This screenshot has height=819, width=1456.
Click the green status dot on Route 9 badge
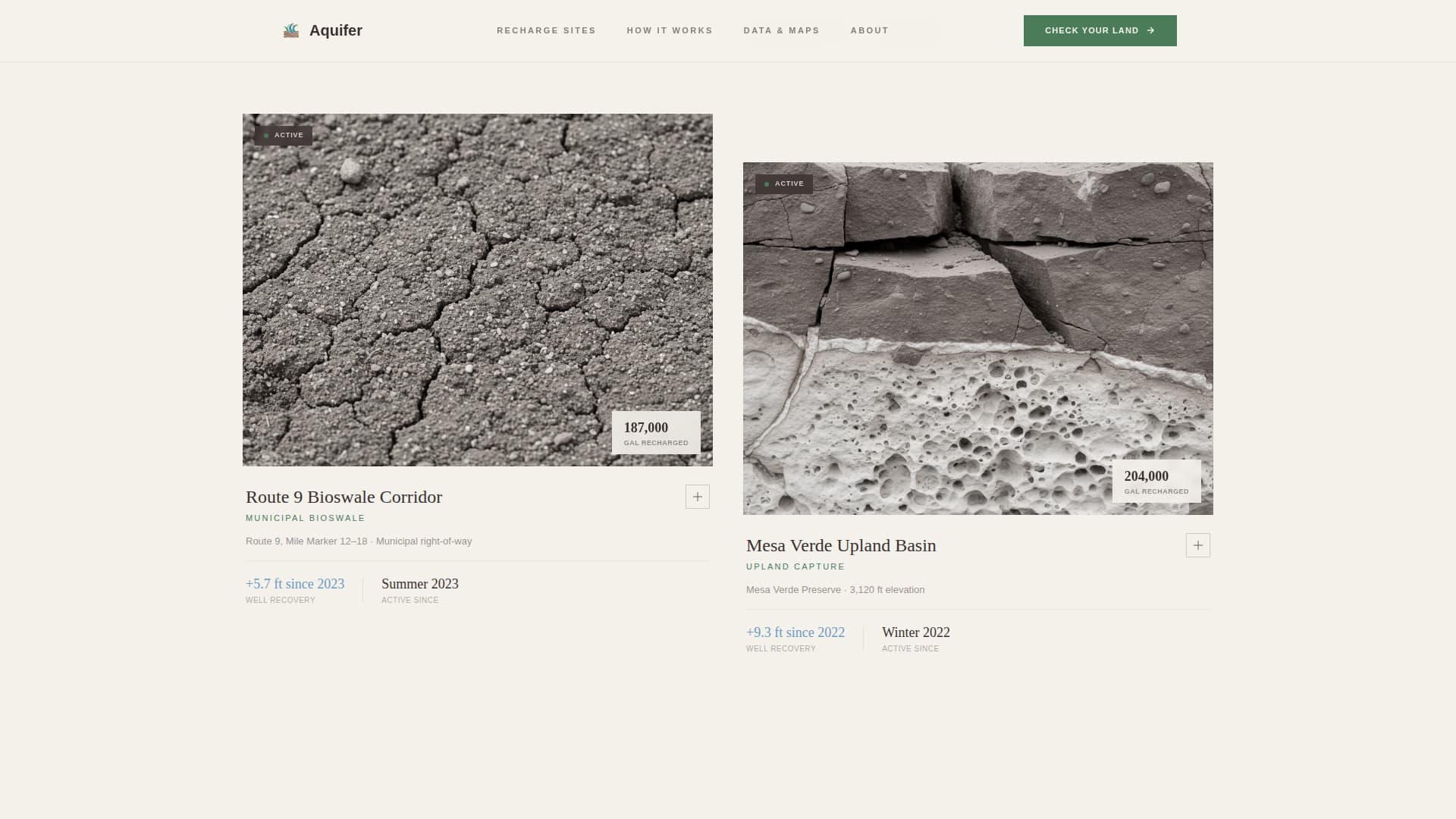pyautogui.click(x=265, y=135)
